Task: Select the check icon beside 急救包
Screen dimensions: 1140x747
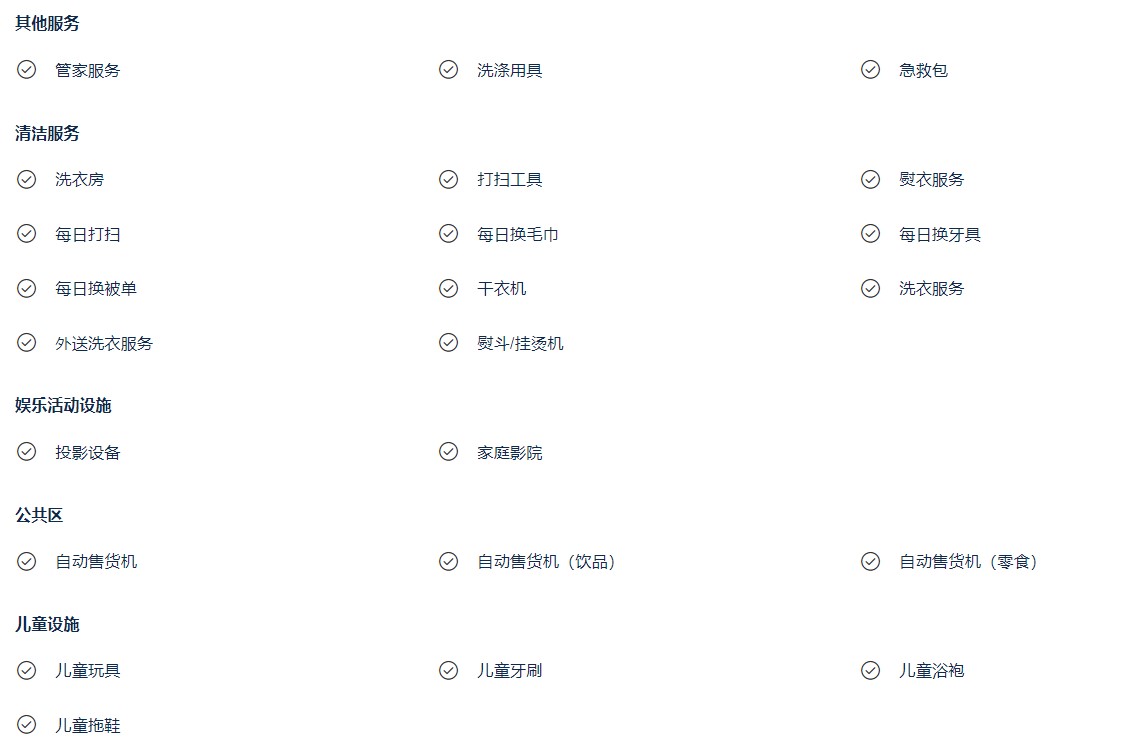Action: (870, 70)
